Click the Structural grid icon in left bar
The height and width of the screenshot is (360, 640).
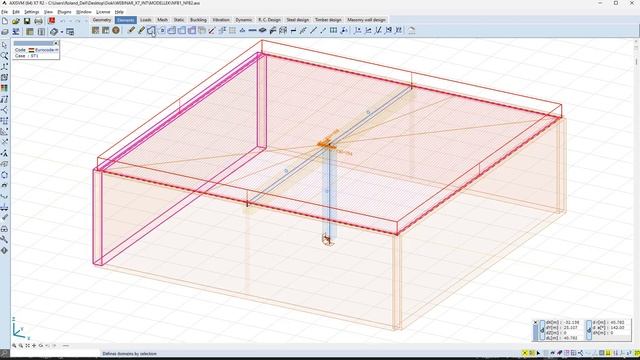point(4,121)
